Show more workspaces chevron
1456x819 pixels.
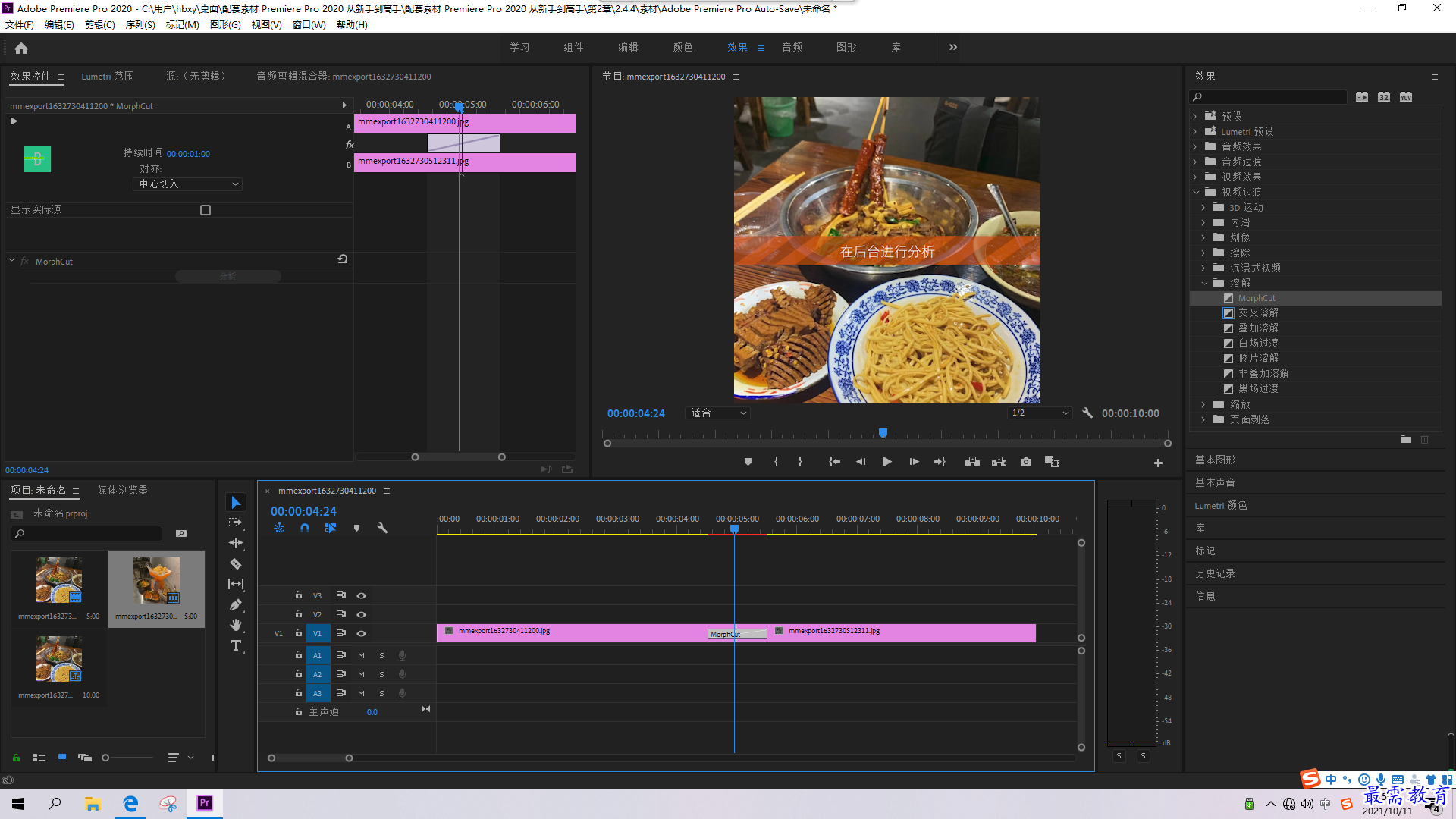[953, 47]
